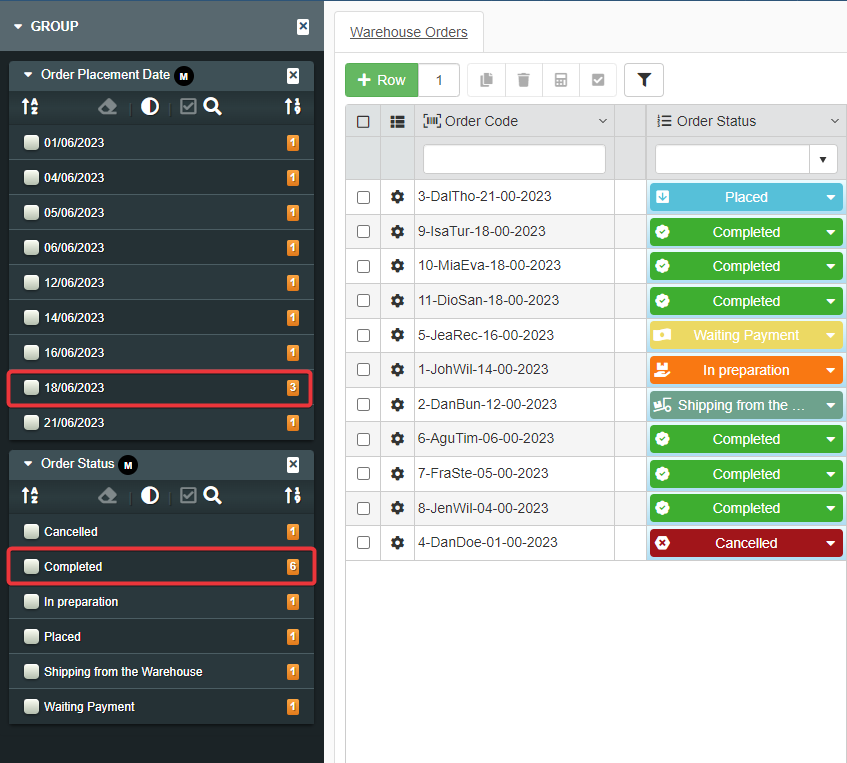Screen dimensions: 847x763
Task: Select row checkbox for 5-JeaRec-16-00-2023
Action: pos(363,336)
